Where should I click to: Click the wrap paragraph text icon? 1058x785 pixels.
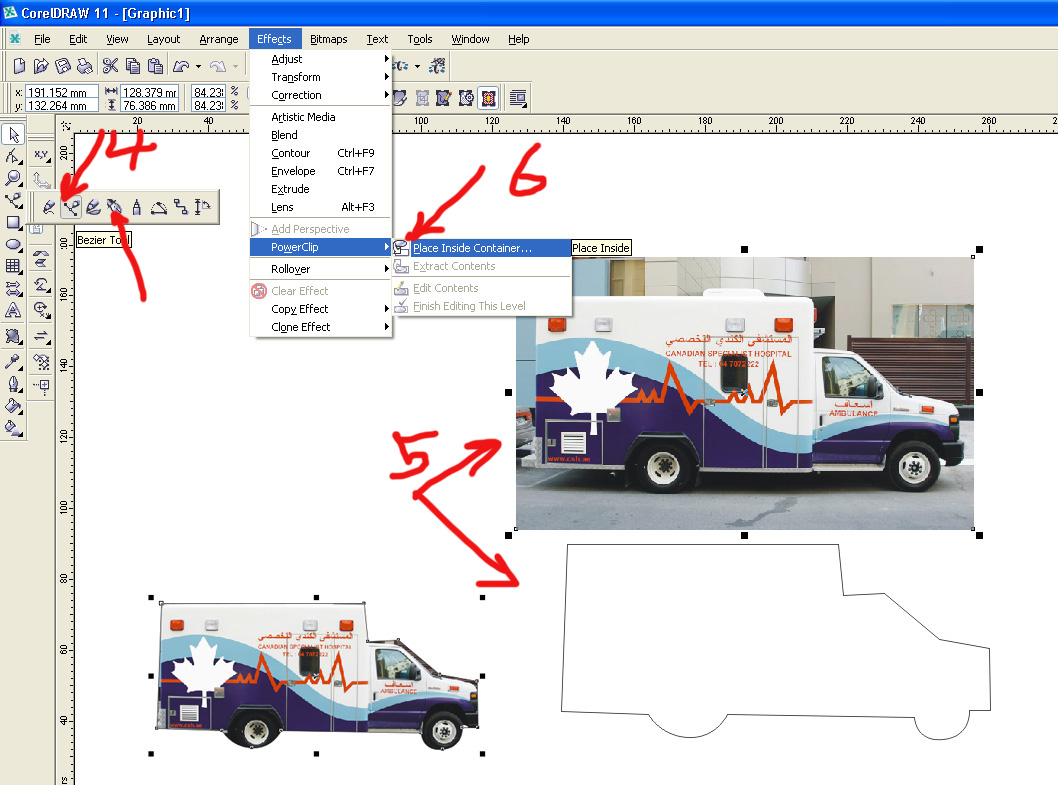518,99
